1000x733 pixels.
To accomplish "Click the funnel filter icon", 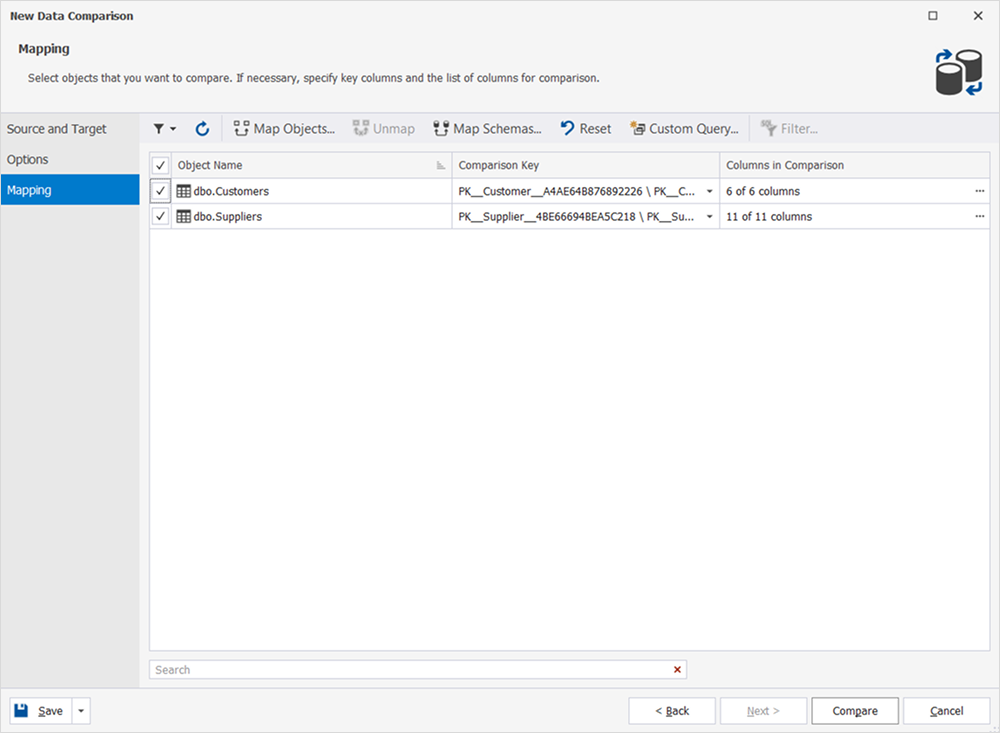I will point(160,128).
